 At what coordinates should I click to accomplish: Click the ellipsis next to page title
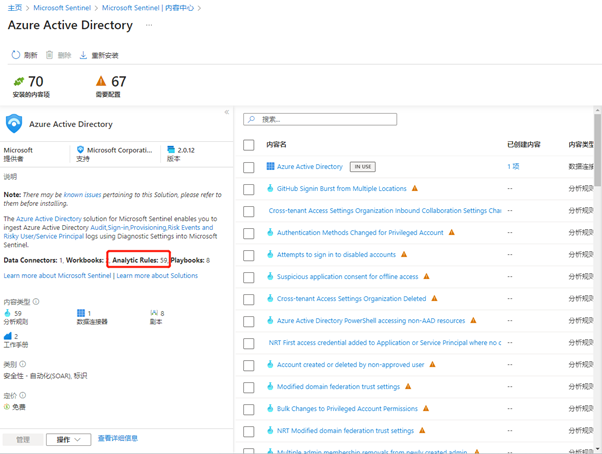click(x=149, y=25)
